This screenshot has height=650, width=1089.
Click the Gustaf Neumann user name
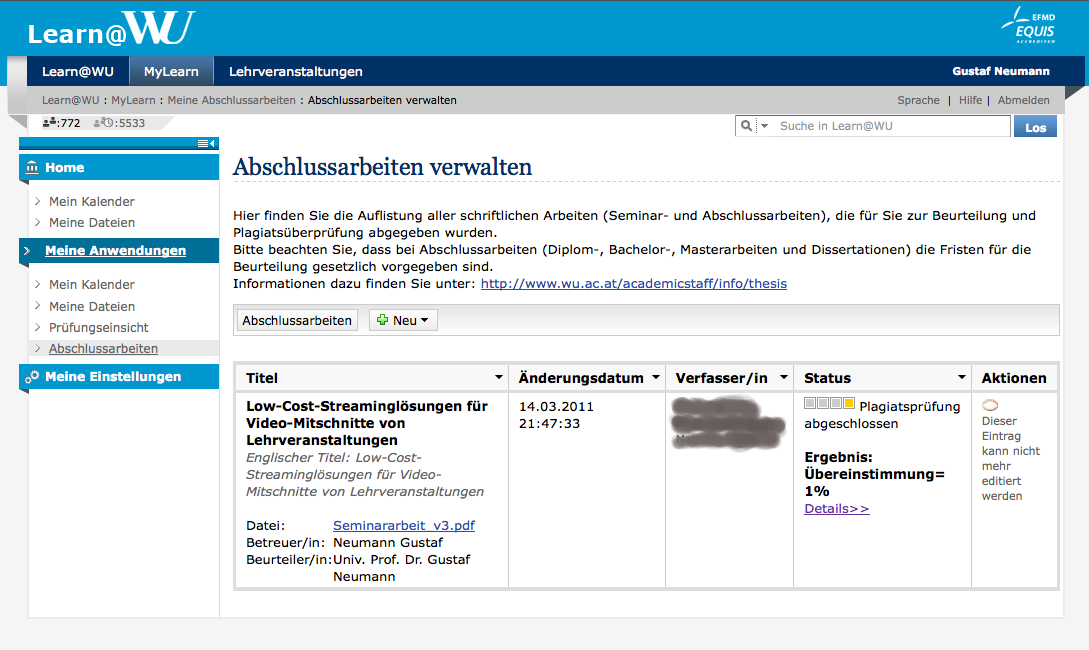pyautogui.click(x=1001, y=71)
